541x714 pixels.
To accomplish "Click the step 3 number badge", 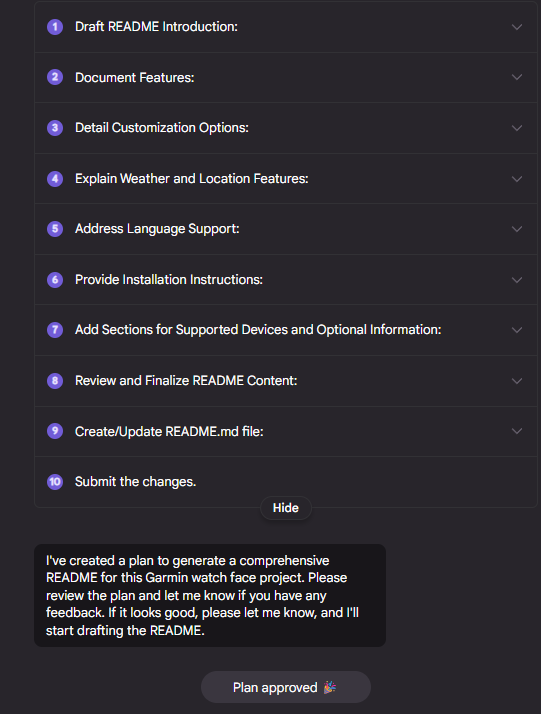I will point(55,128).
